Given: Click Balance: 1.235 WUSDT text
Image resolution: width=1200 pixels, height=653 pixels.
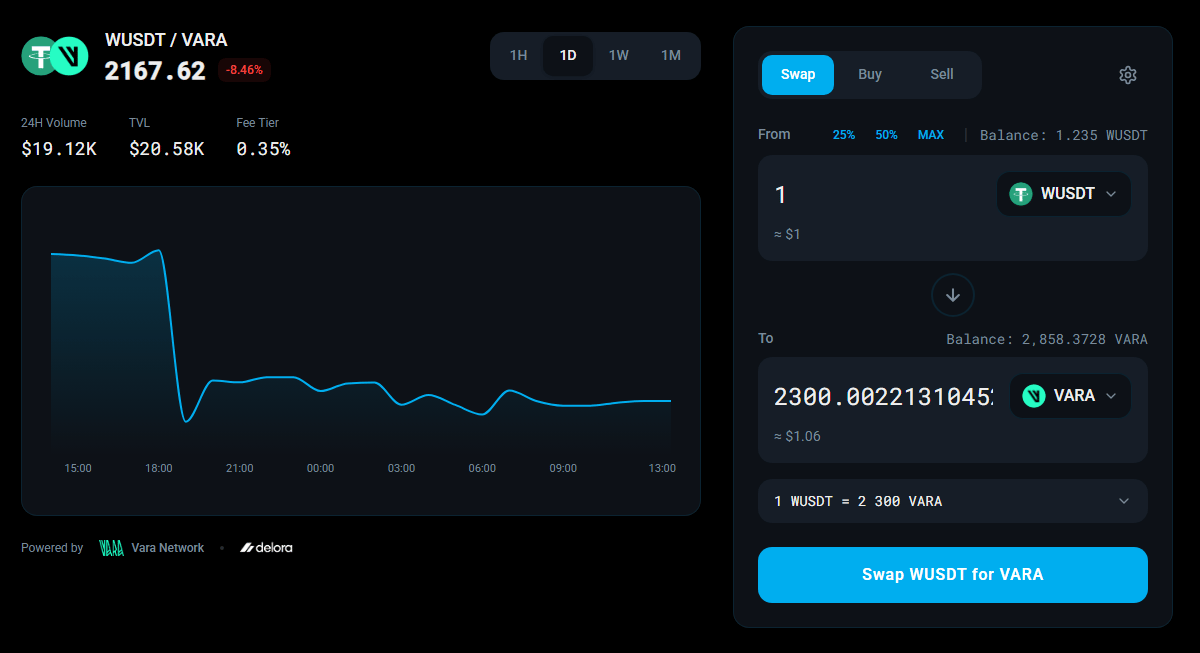Looking at the screenshot, I should pyautogui.click(x=1064, y=135).
